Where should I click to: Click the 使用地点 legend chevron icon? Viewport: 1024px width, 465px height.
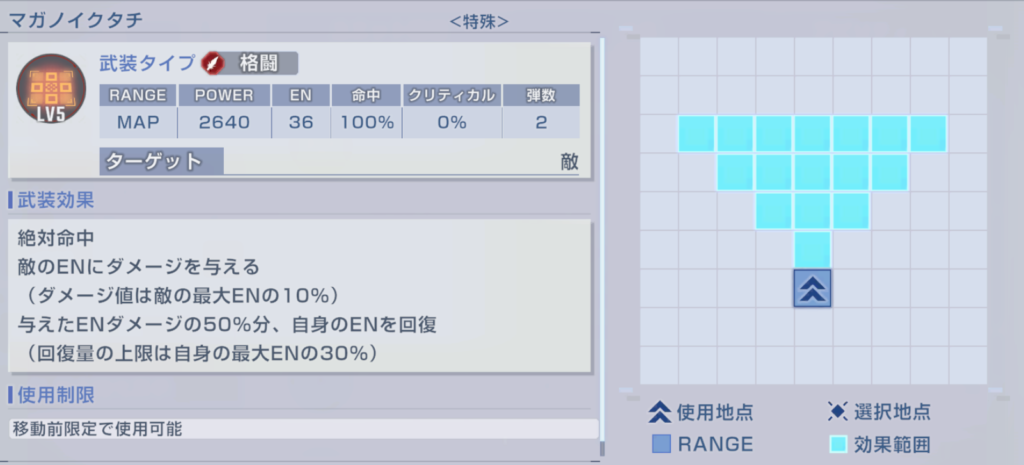tap(659, 411)
